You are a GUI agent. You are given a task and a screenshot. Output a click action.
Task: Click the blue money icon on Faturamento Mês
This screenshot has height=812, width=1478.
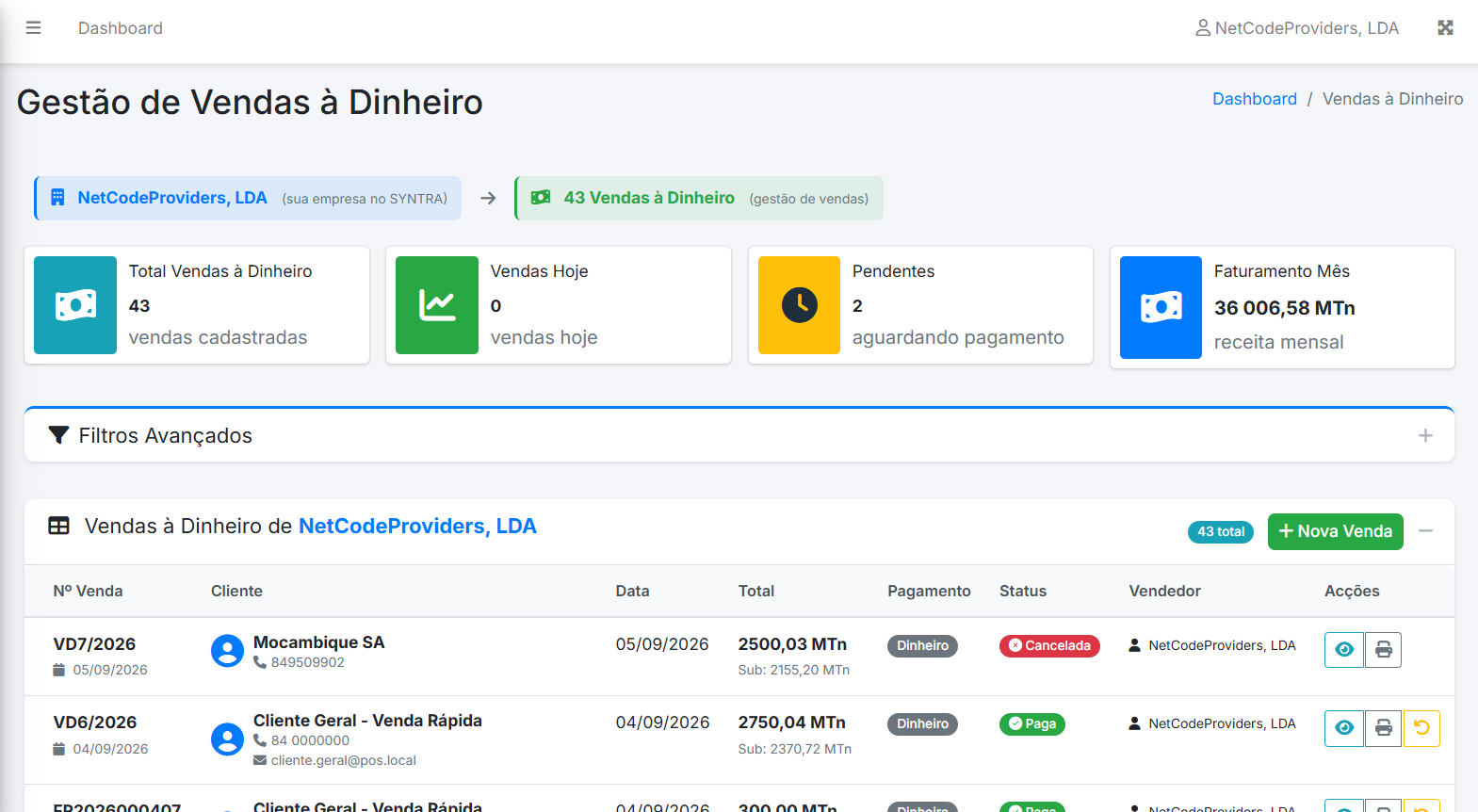point(1161,307)
